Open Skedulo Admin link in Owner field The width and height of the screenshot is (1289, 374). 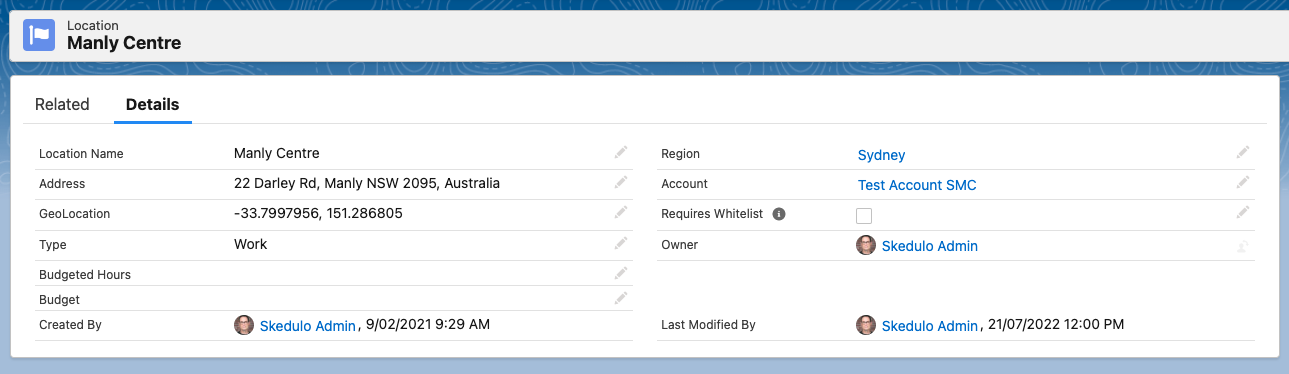click(930, 246)
